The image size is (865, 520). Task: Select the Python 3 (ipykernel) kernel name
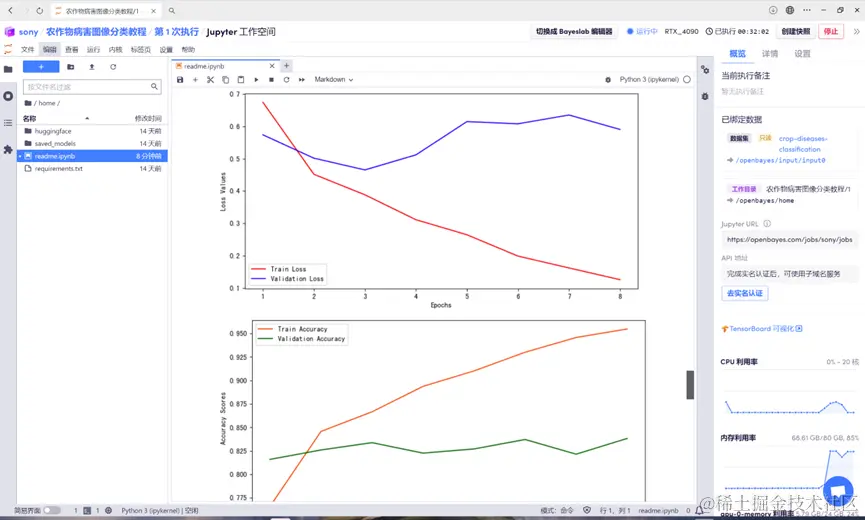(649, 79)
